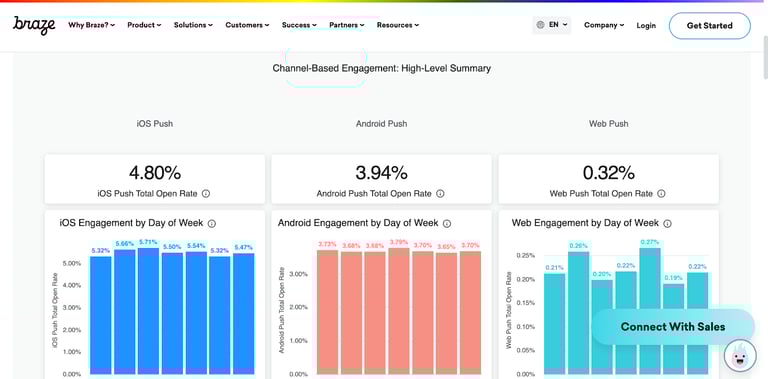This screenshot has width=768, height=379.
Task: Click the Android bar labeled 3.65%
Action: click(446, 313)
